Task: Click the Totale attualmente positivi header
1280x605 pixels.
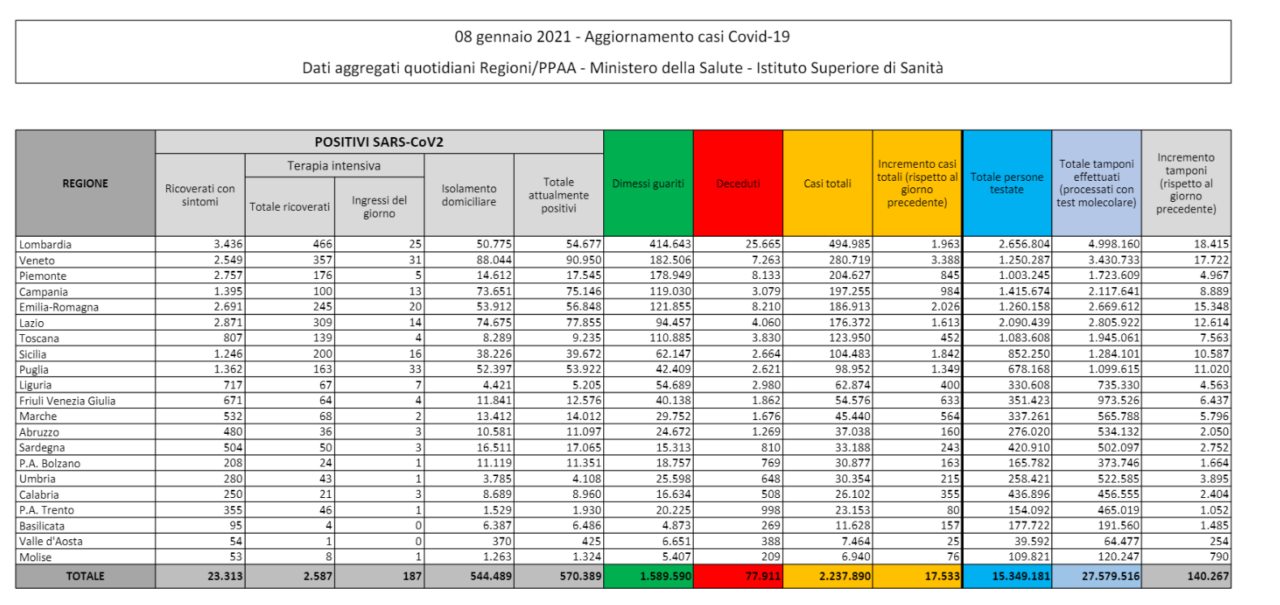Action: (x=558, y=195)
